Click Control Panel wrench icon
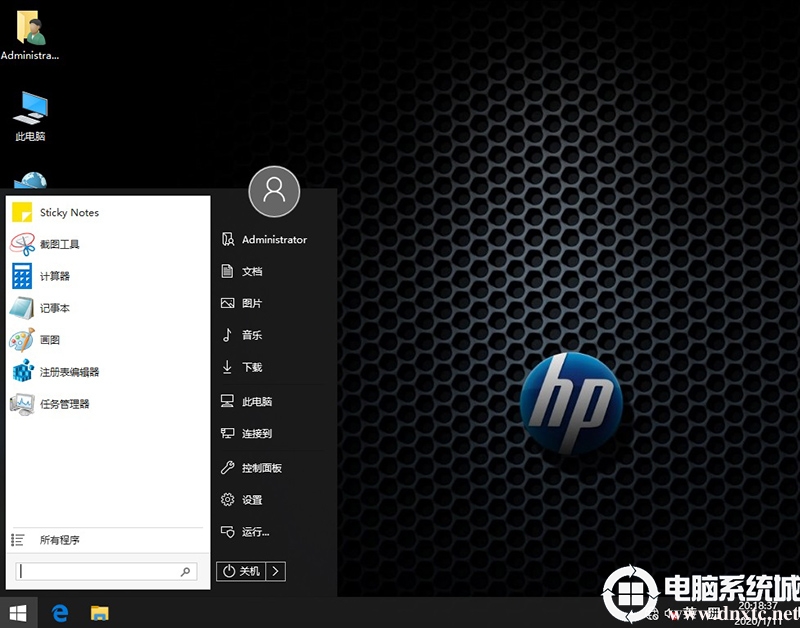The height and width of the screenshot is (628, 800). (227, 467)
